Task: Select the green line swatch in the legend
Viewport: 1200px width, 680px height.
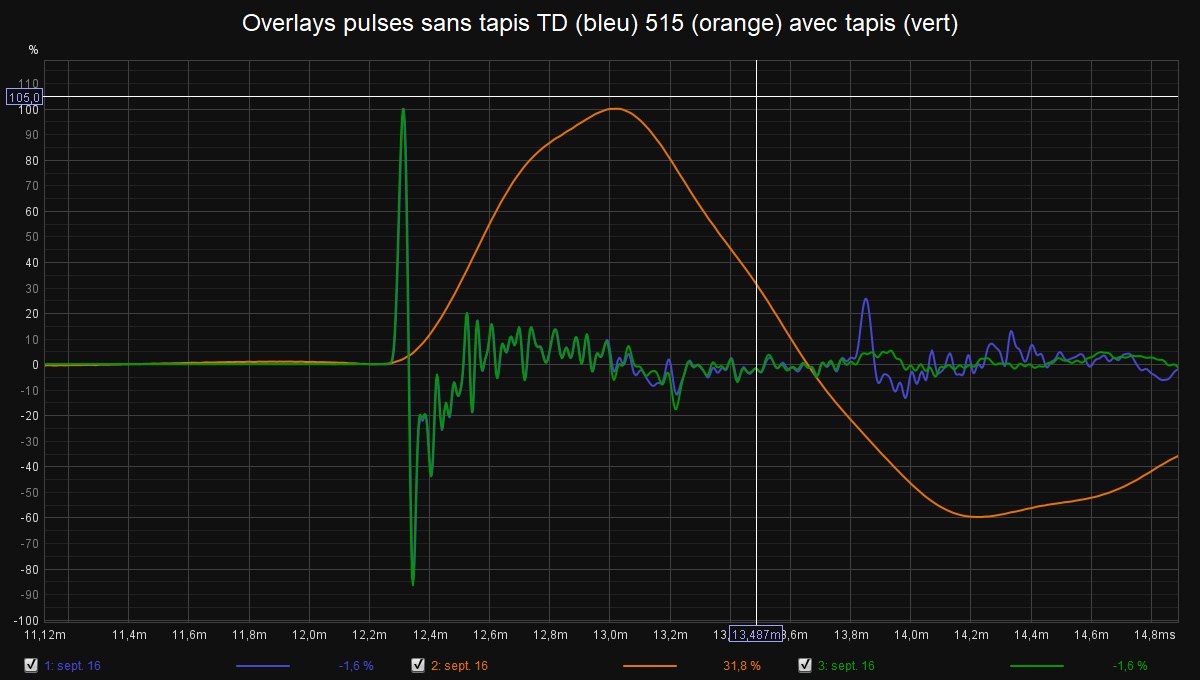Action: point(1037,665)
